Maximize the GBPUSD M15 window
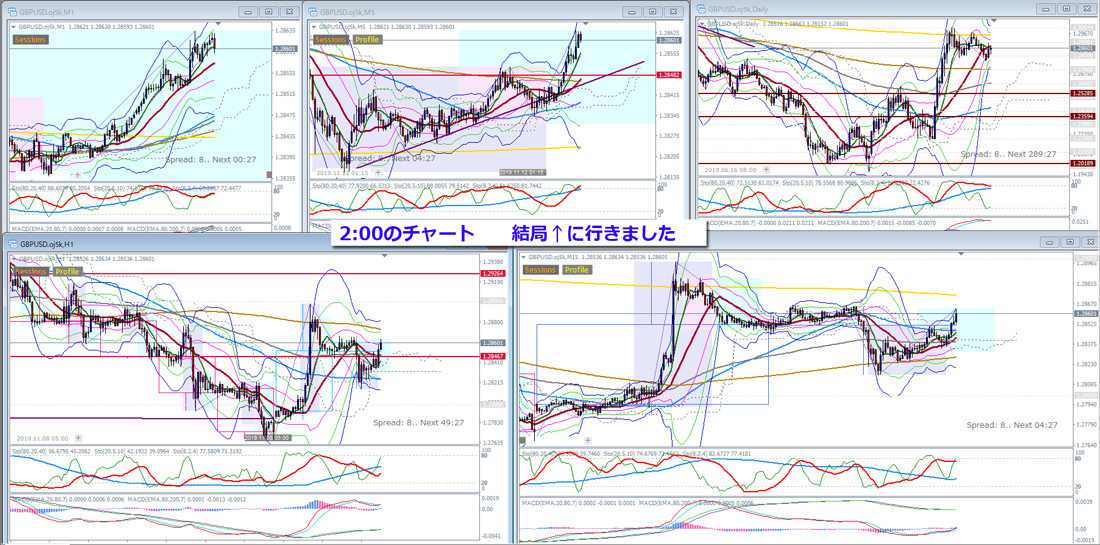1100x545 pixels. 1069,241
